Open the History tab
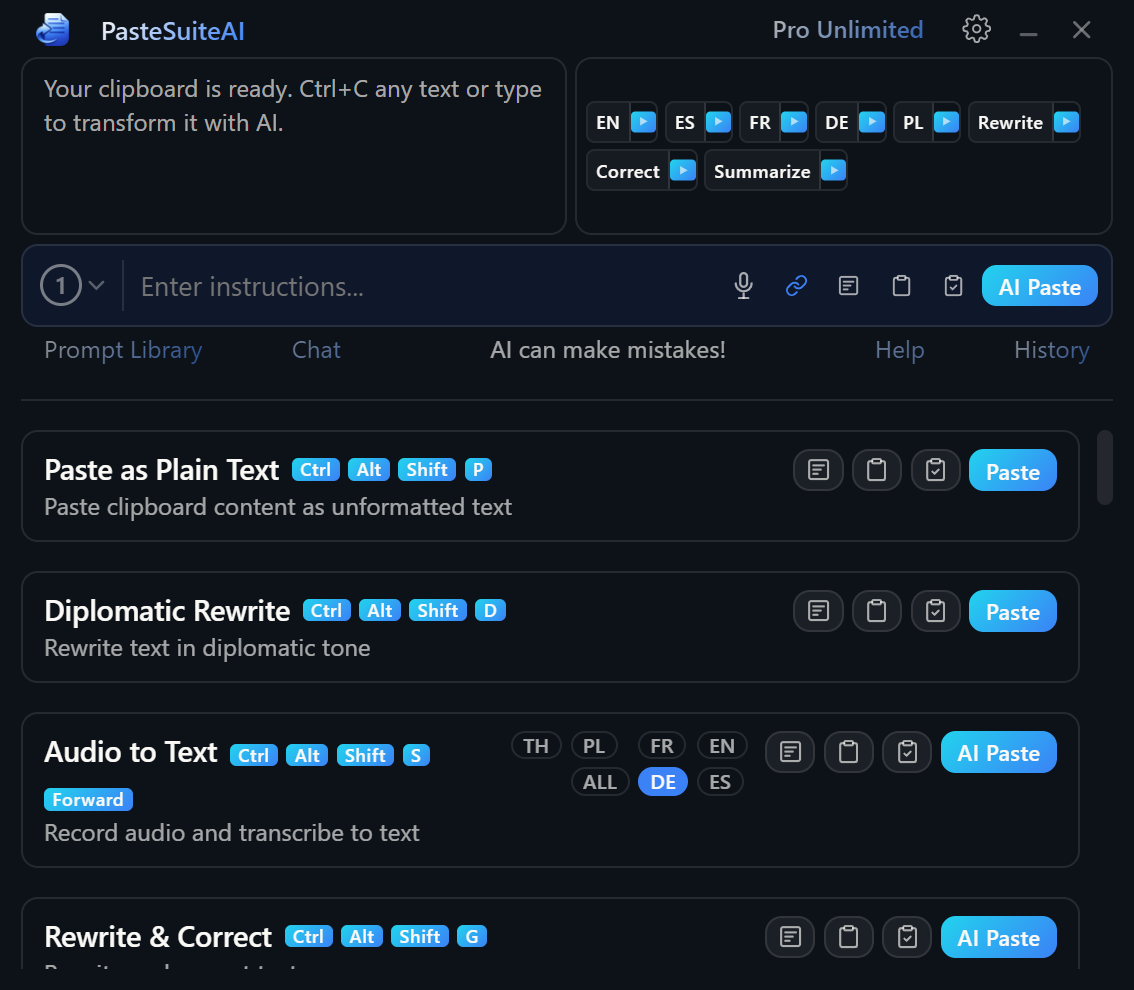Image resolution: width=1134 pixels, height=990 pixels. pos(1052,350)
